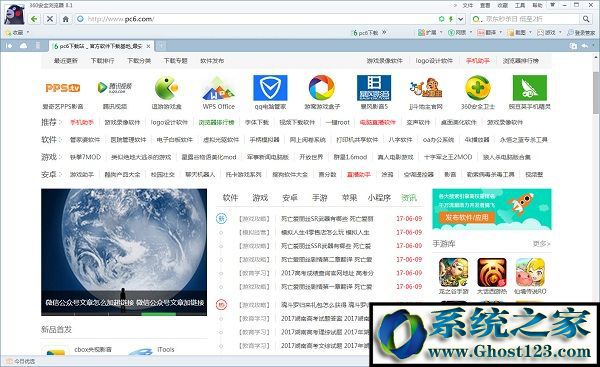
Task: Go to the browser home page icon
Action: 65,19
